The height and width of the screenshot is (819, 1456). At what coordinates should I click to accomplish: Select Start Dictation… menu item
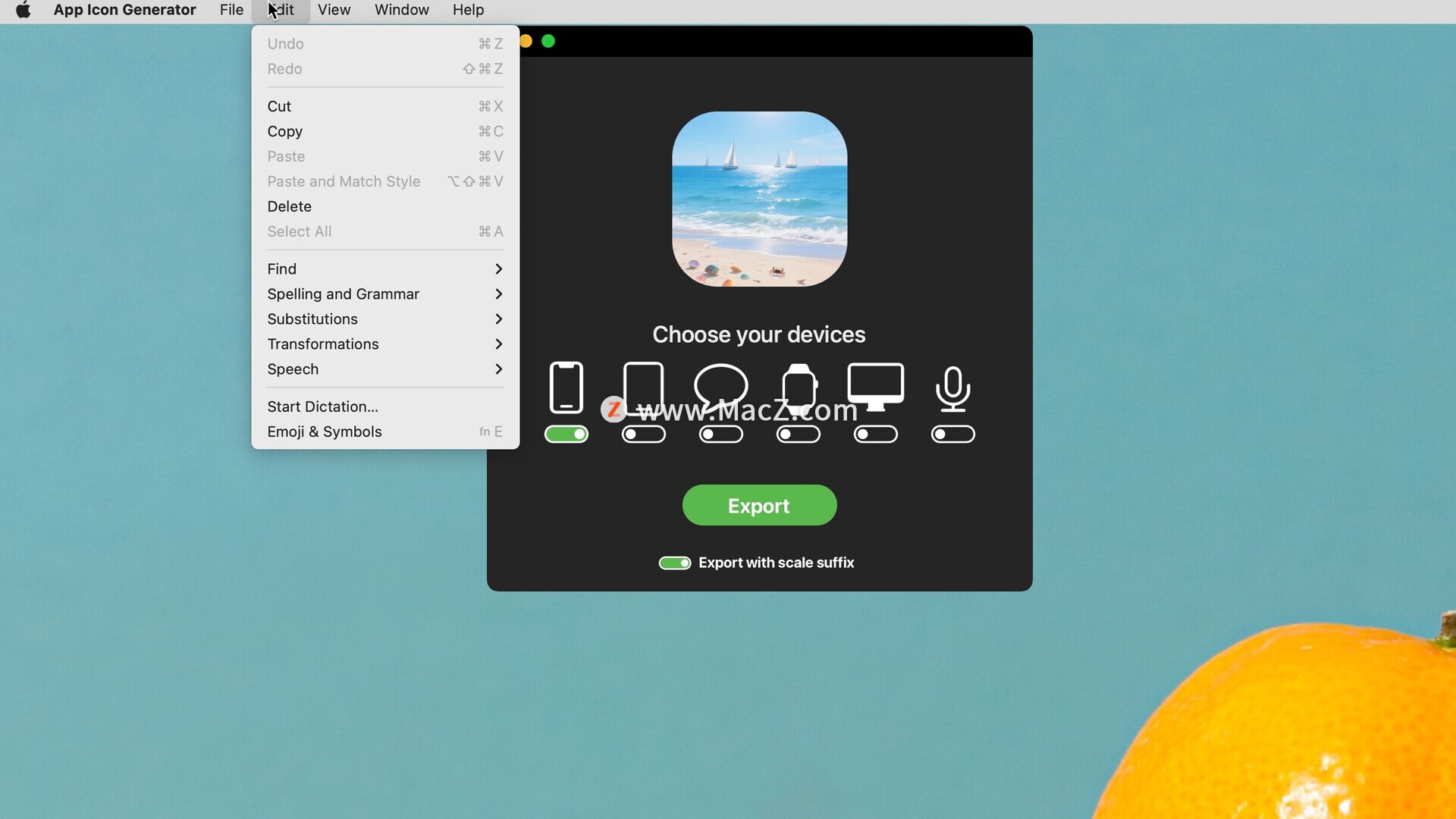[385, 406]
